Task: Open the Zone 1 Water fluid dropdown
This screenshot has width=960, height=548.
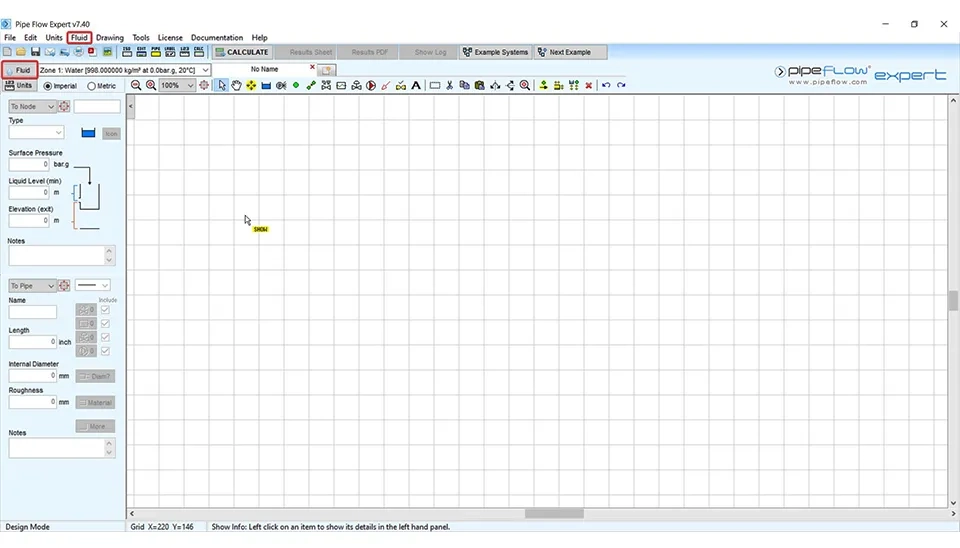Action: coord(205,70)
